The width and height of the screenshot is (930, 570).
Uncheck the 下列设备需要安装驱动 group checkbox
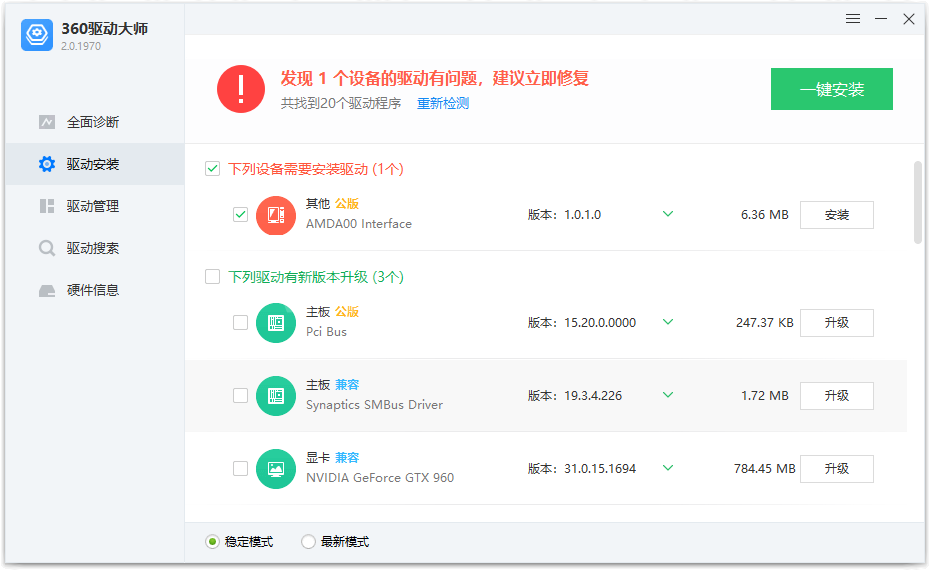pyautogui.click(x=212, y=169)
